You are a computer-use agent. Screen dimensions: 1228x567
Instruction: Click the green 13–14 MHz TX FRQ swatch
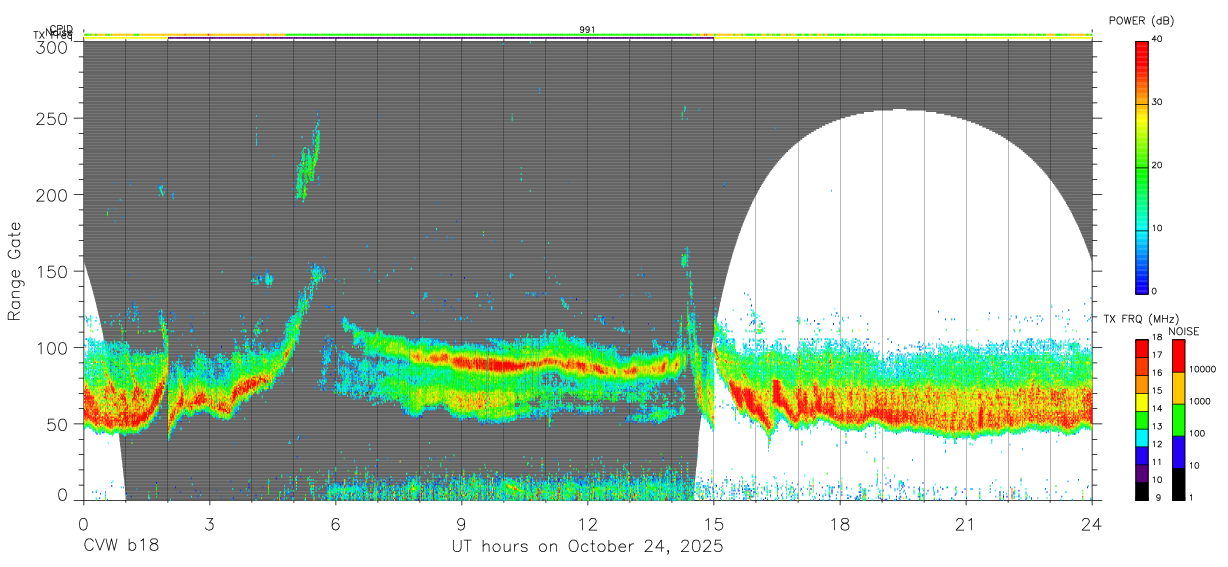coord(1141,419)
